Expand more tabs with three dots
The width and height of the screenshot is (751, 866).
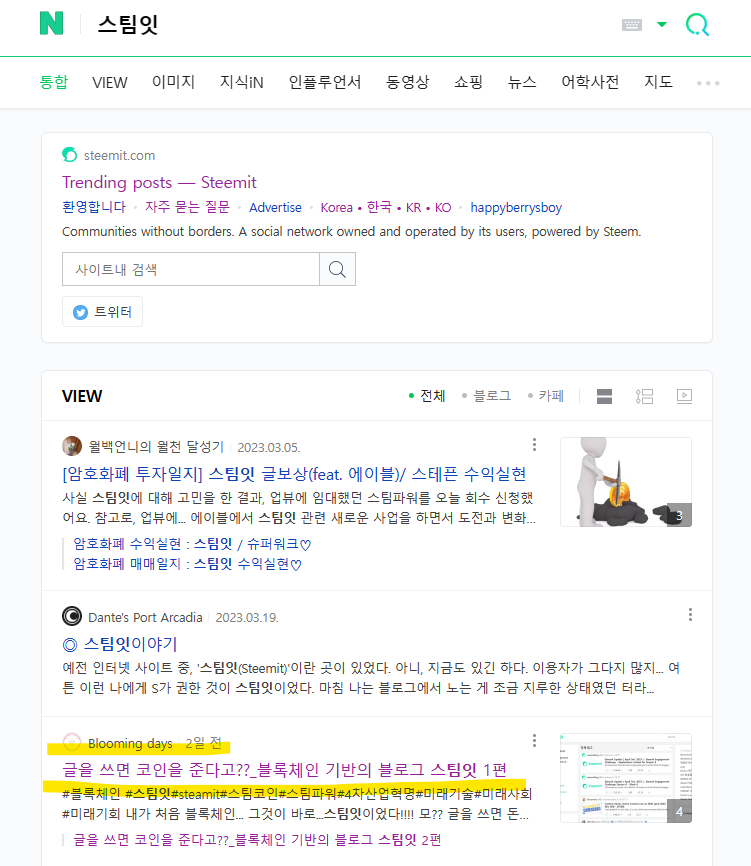coord(708,83)
